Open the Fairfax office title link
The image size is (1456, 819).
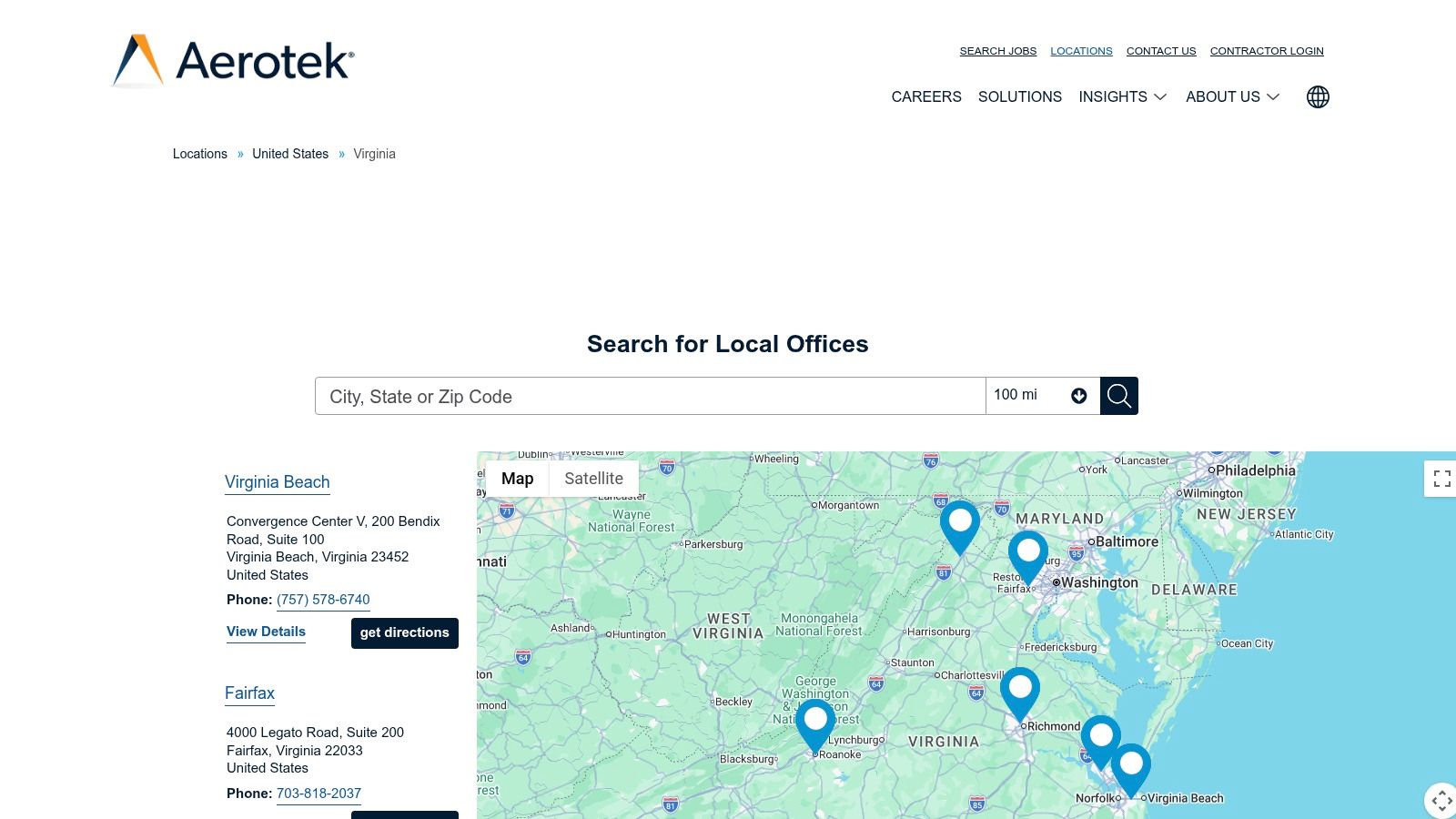249,693
